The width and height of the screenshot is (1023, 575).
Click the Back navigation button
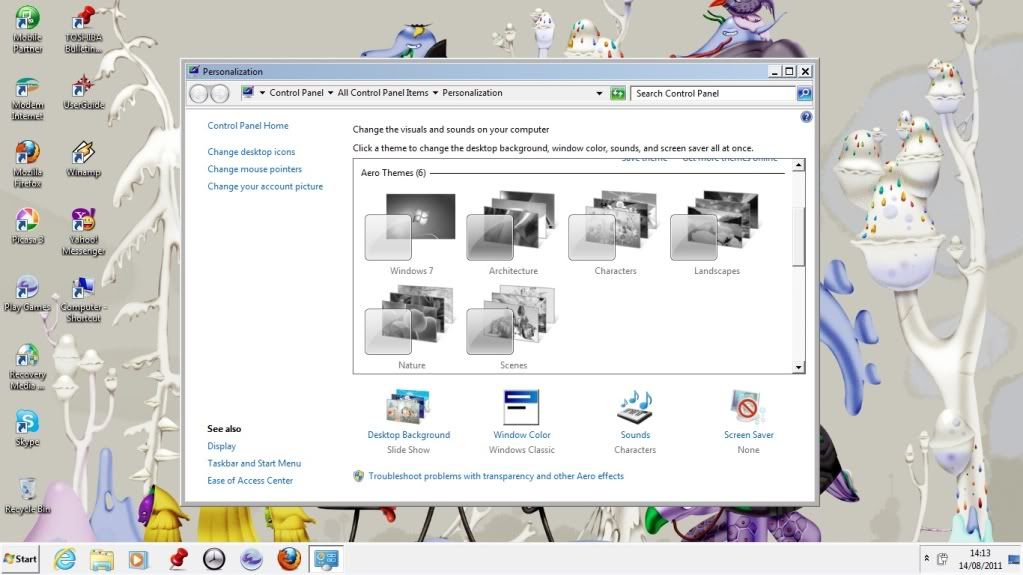click(198, 94)
